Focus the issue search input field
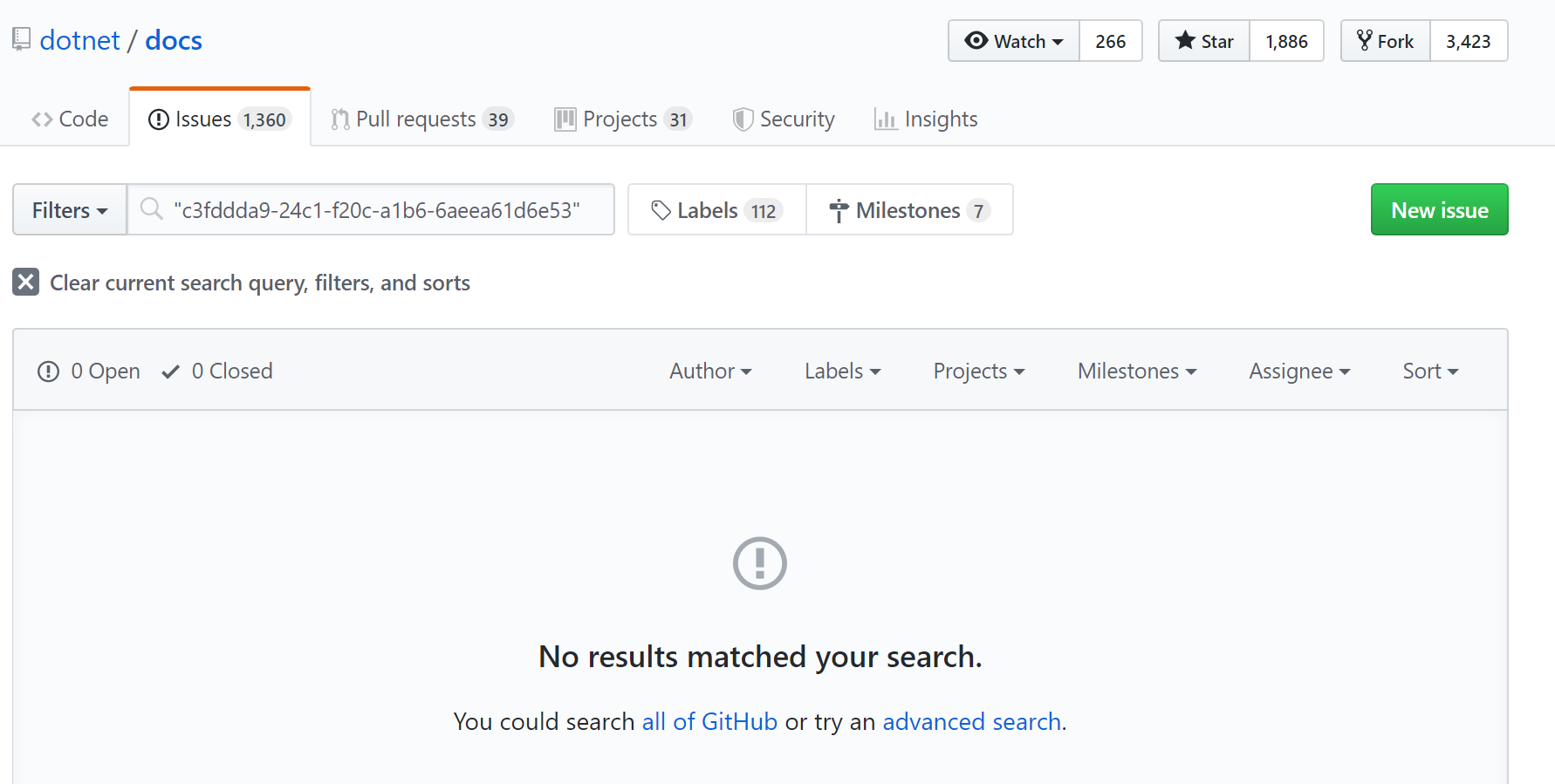Screen dimensions: 1555x784 point(372,209)
